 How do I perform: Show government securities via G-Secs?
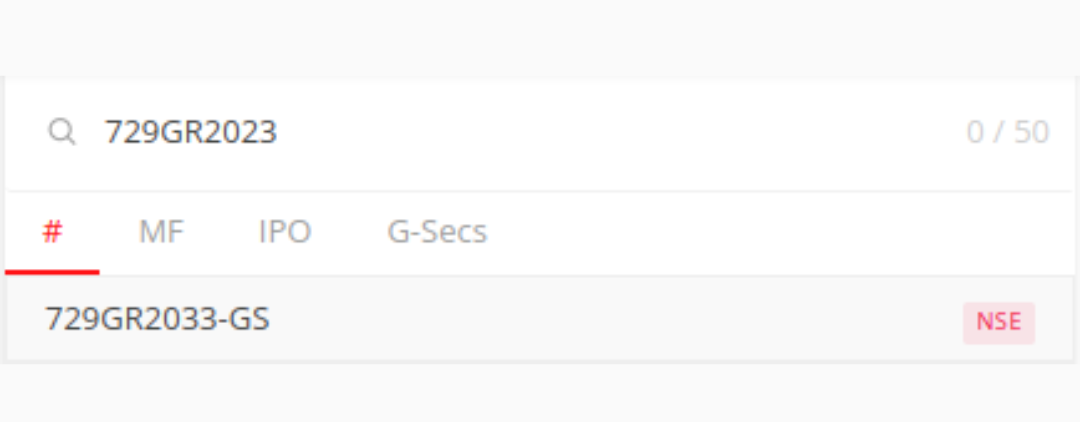437,232
